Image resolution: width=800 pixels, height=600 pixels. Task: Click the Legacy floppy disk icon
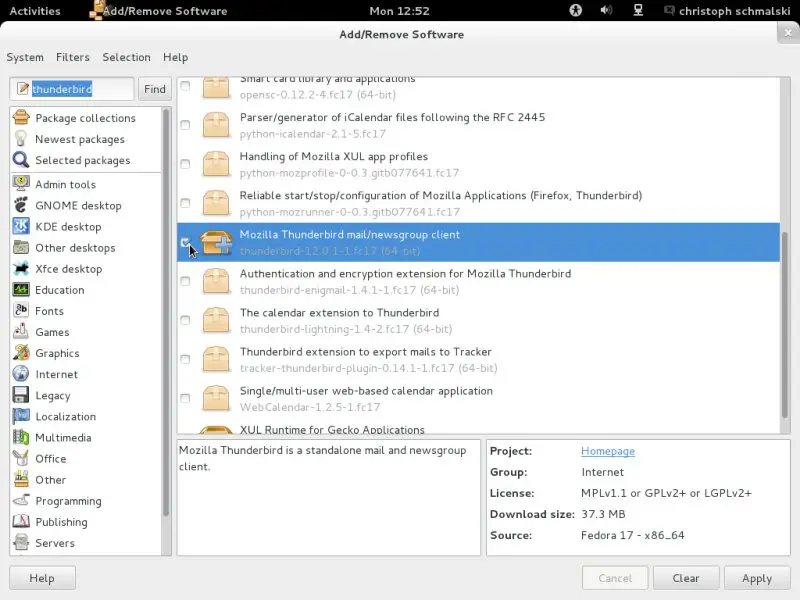tap(21, 395)
